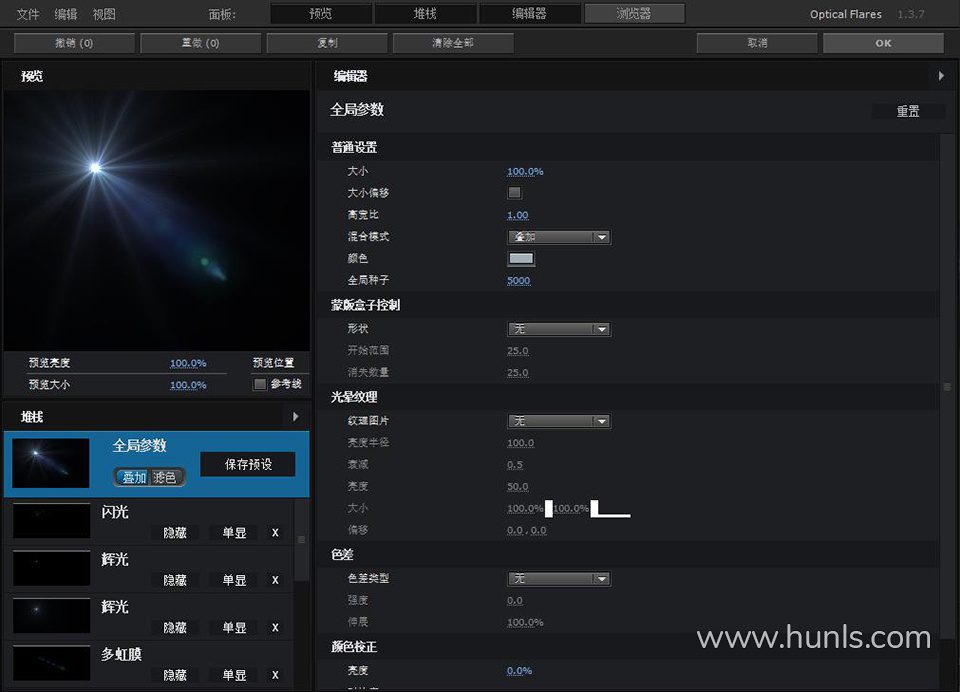
Task: Click the 清除全部 button
Action: point(453,43)
